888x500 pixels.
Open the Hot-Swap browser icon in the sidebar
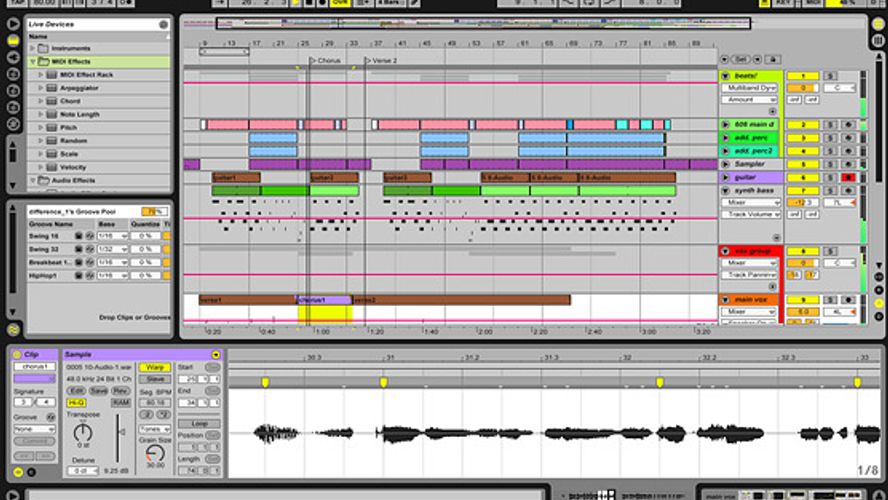(x=13, y=124)
